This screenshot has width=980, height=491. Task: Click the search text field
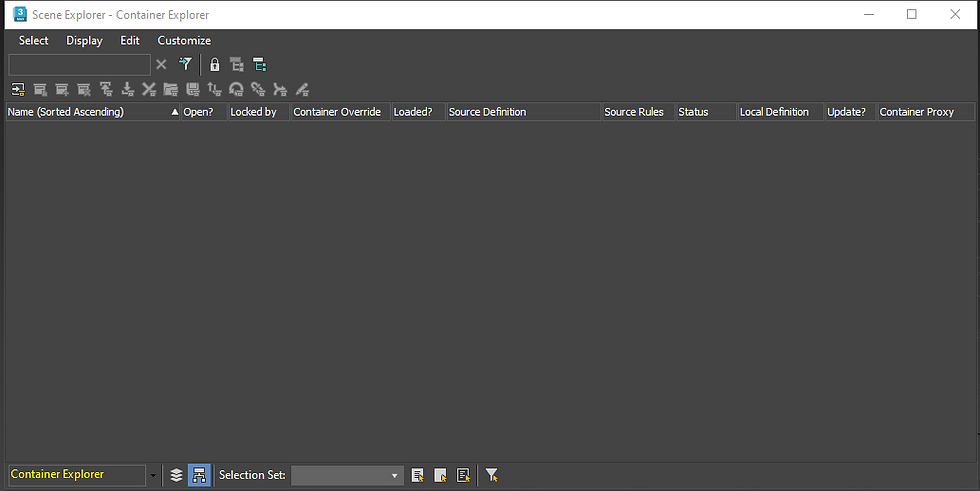[x=79, y=64]
